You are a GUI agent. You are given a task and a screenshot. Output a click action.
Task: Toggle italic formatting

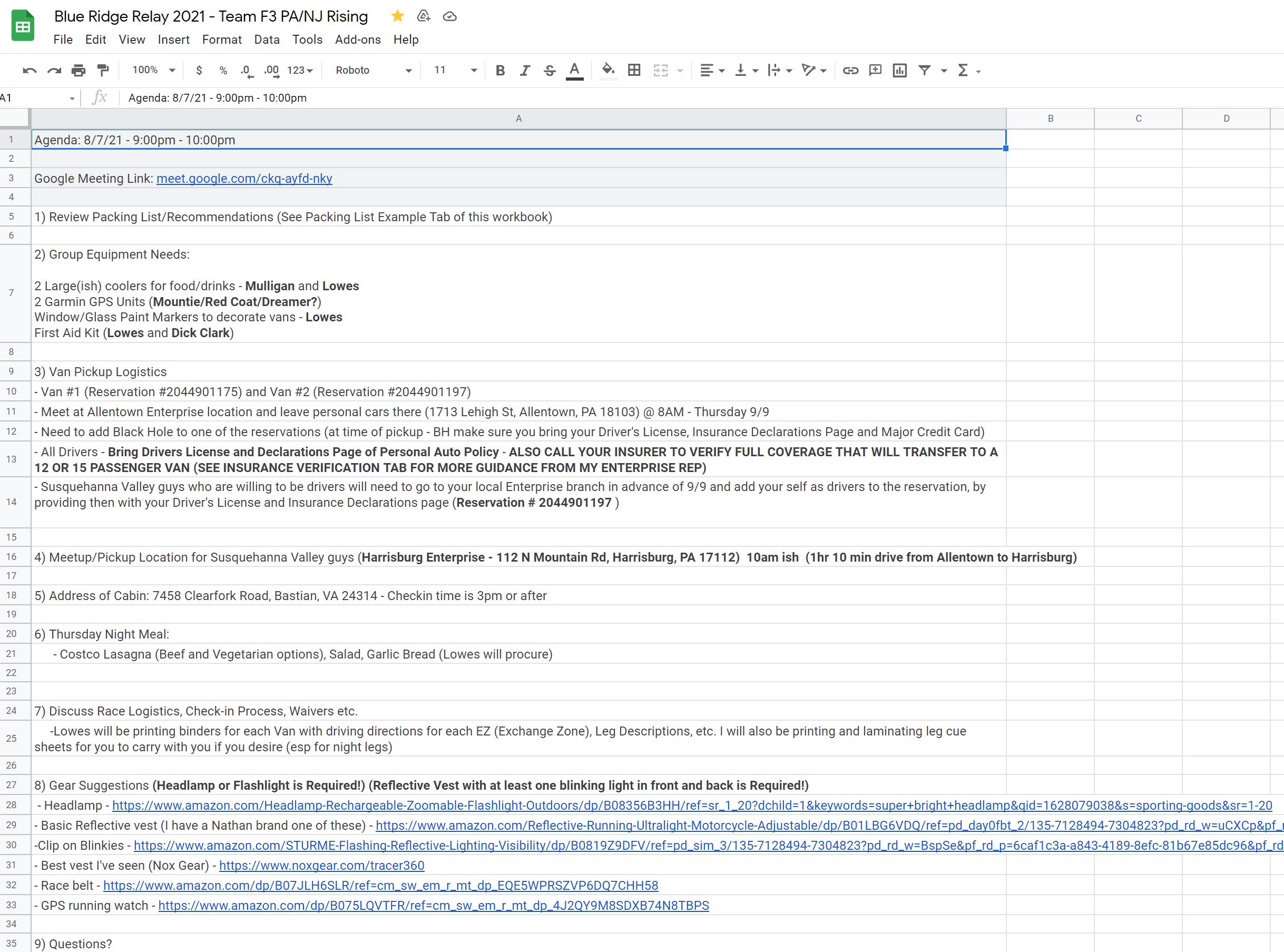click(524, 70)
